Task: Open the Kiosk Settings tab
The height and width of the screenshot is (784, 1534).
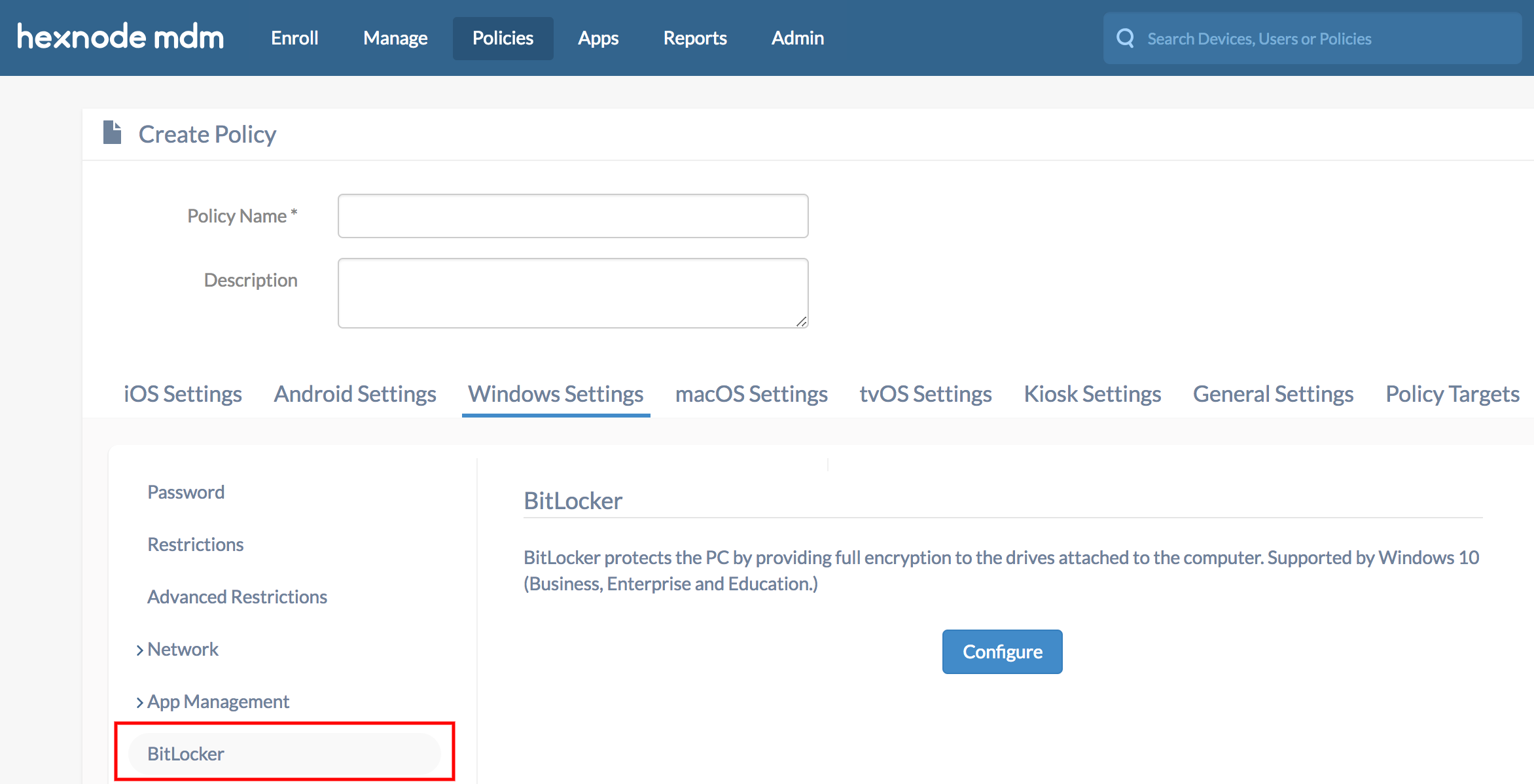Action: (x=1092, y=394)
